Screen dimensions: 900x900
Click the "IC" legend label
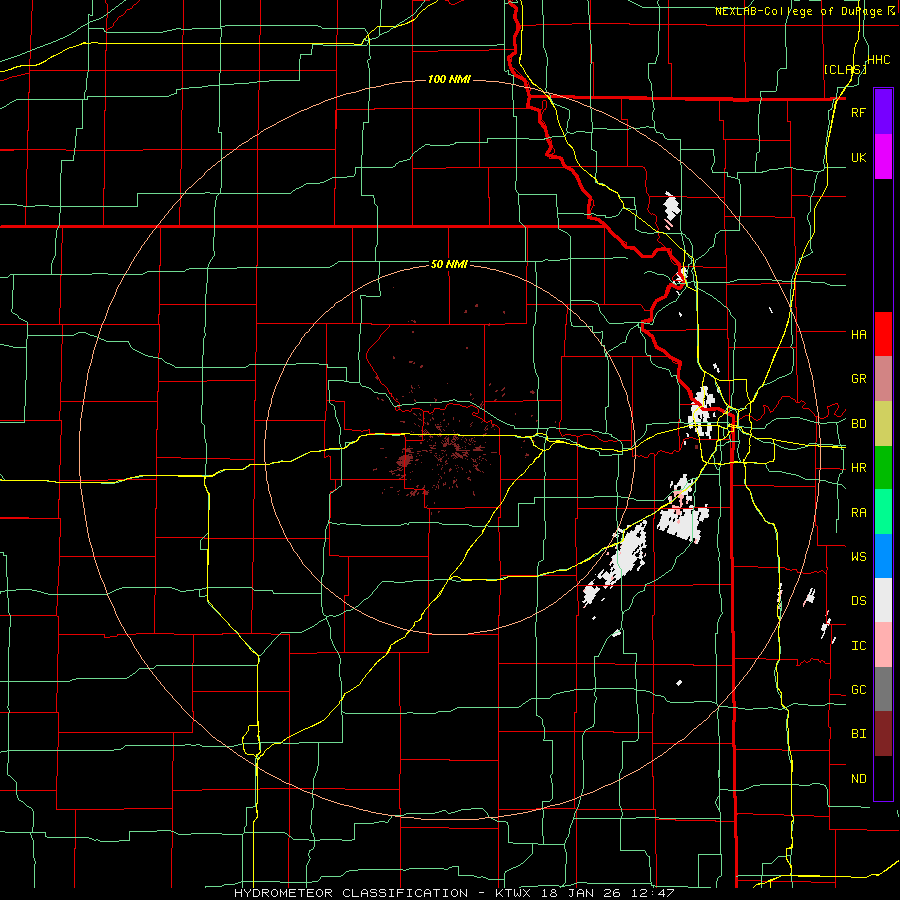[x=858, y=646]
